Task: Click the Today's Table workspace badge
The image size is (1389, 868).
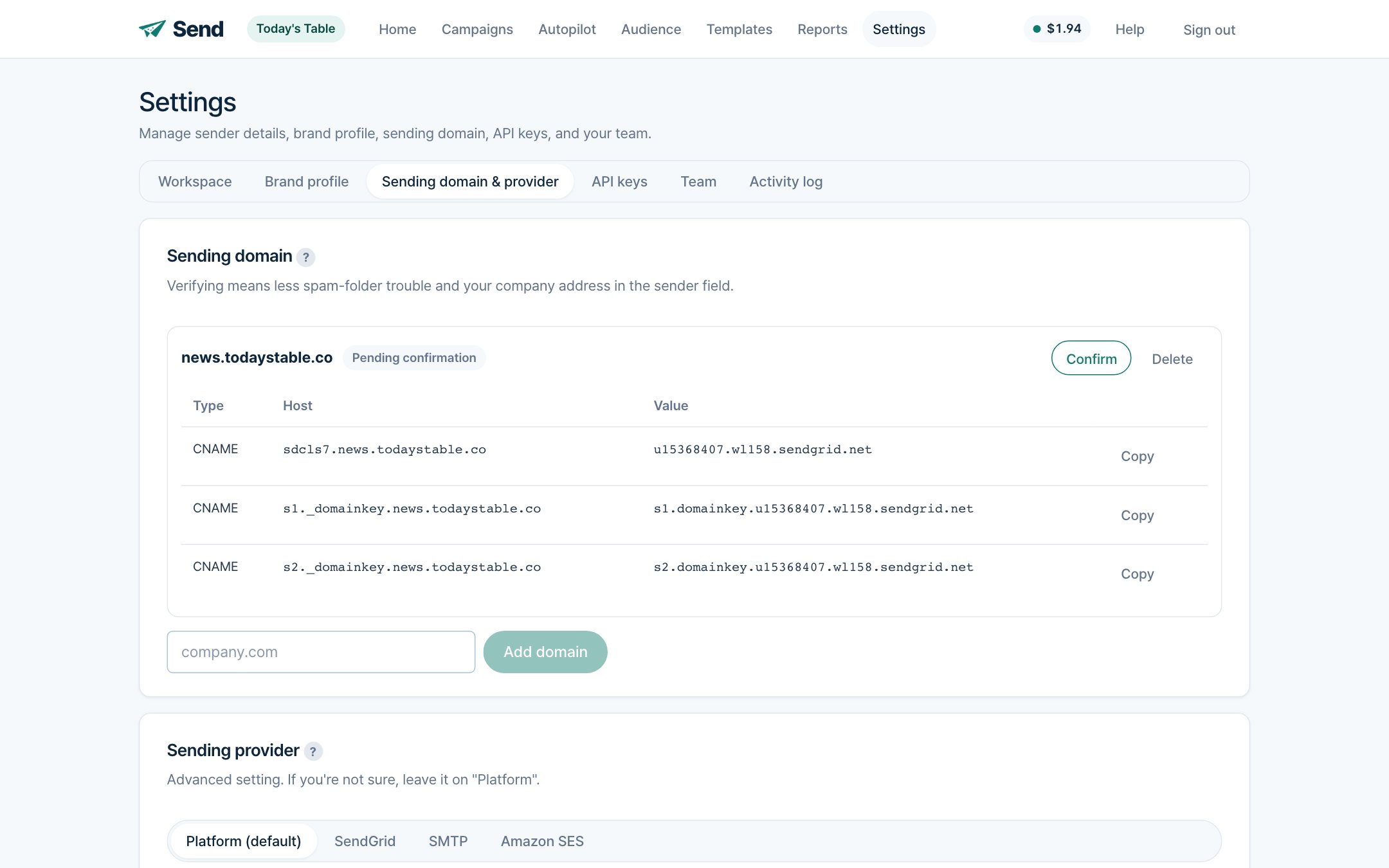Action: click(296, 29)
